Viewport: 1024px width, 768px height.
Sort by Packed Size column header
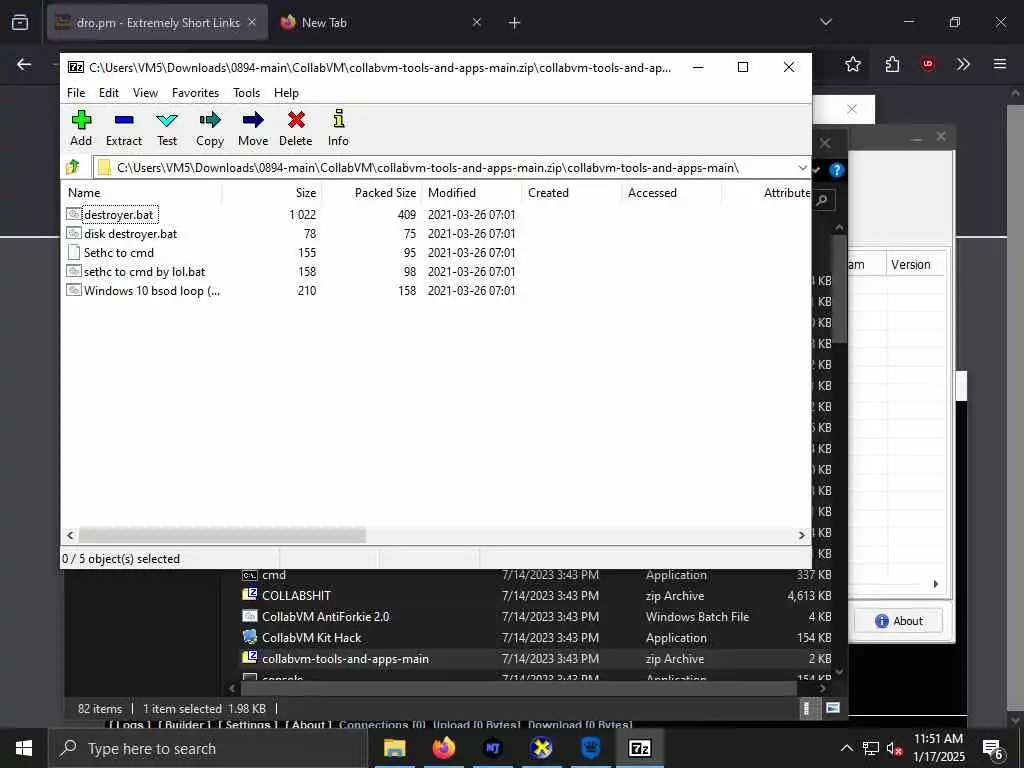(371, 193)
